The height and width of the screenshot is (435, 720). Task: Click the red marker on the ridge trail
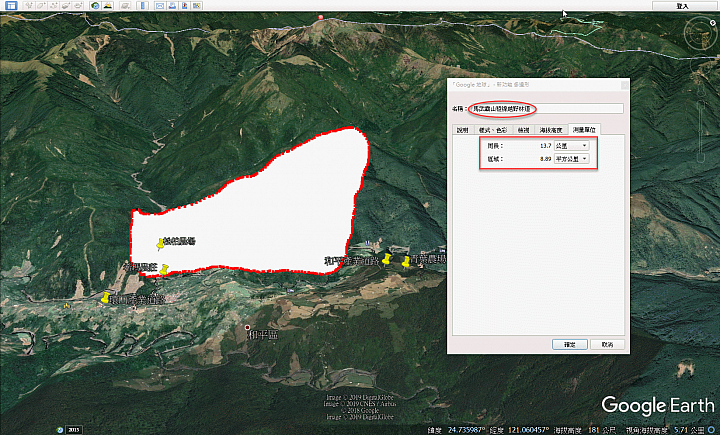[321, 17]
